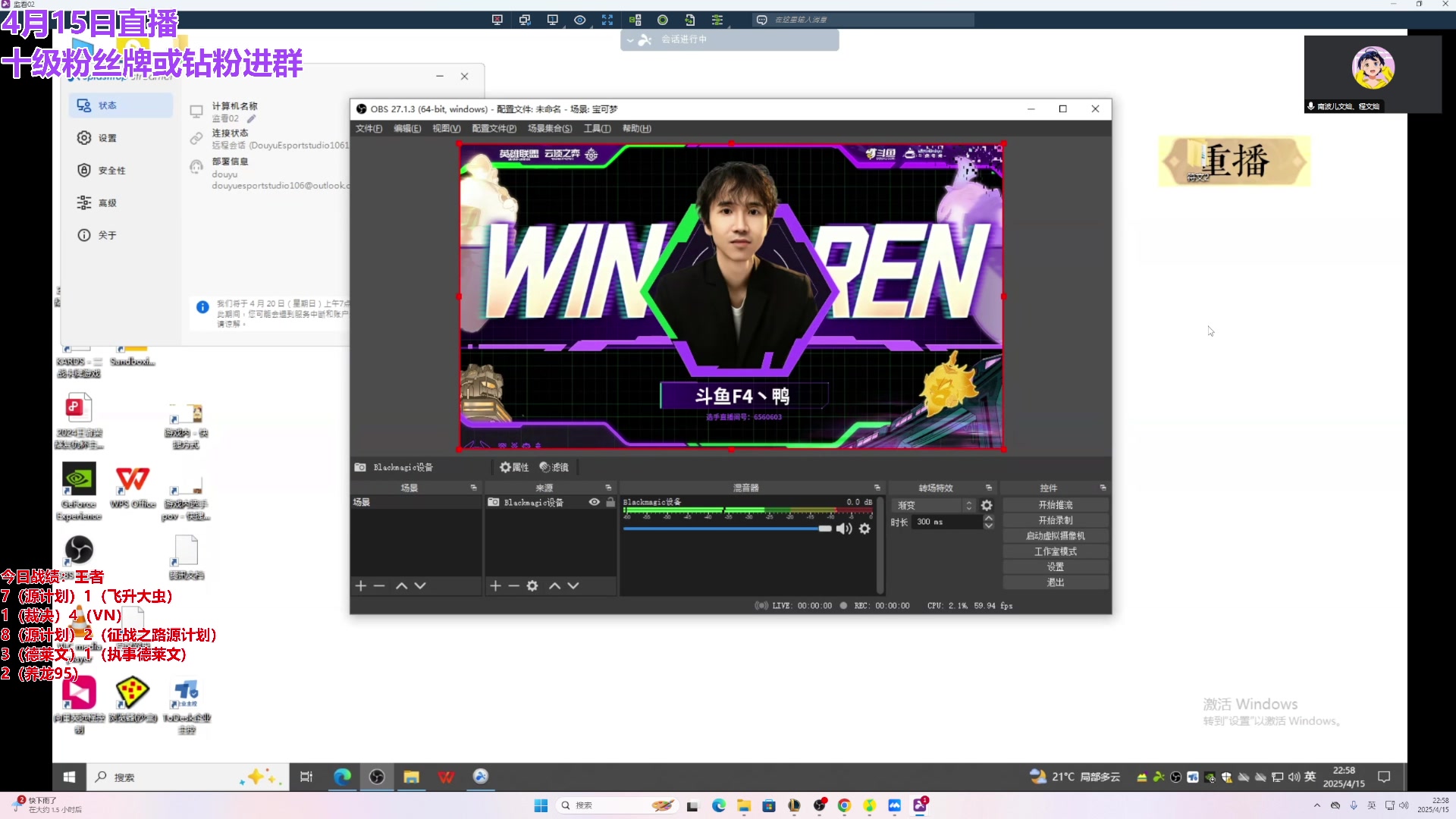Toggle the lock on Blackmagic设备 source

610,502
